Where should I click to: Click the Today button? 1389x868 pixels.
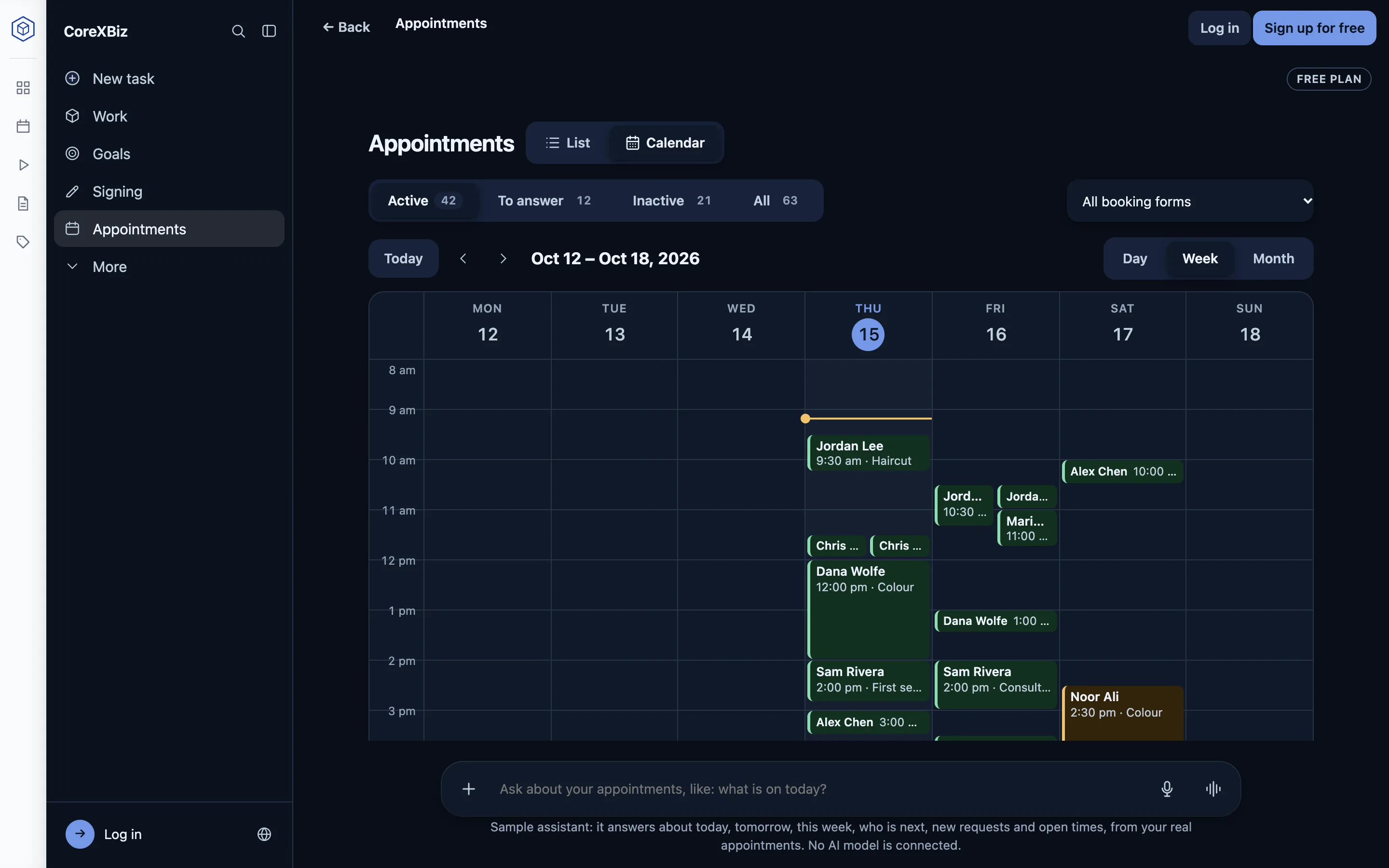click(404, 258)
